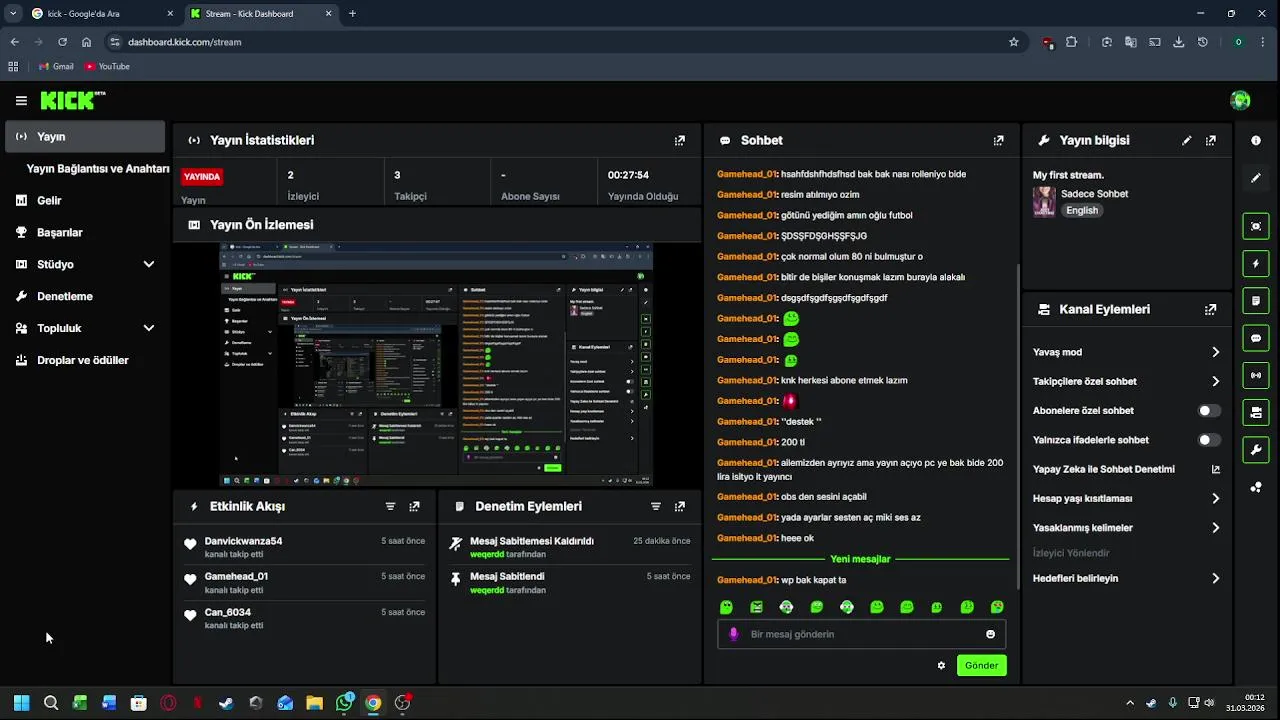Open Yavaş mod options
Viewport: 1280px width, 720px height.
[x=1127, y=352]
